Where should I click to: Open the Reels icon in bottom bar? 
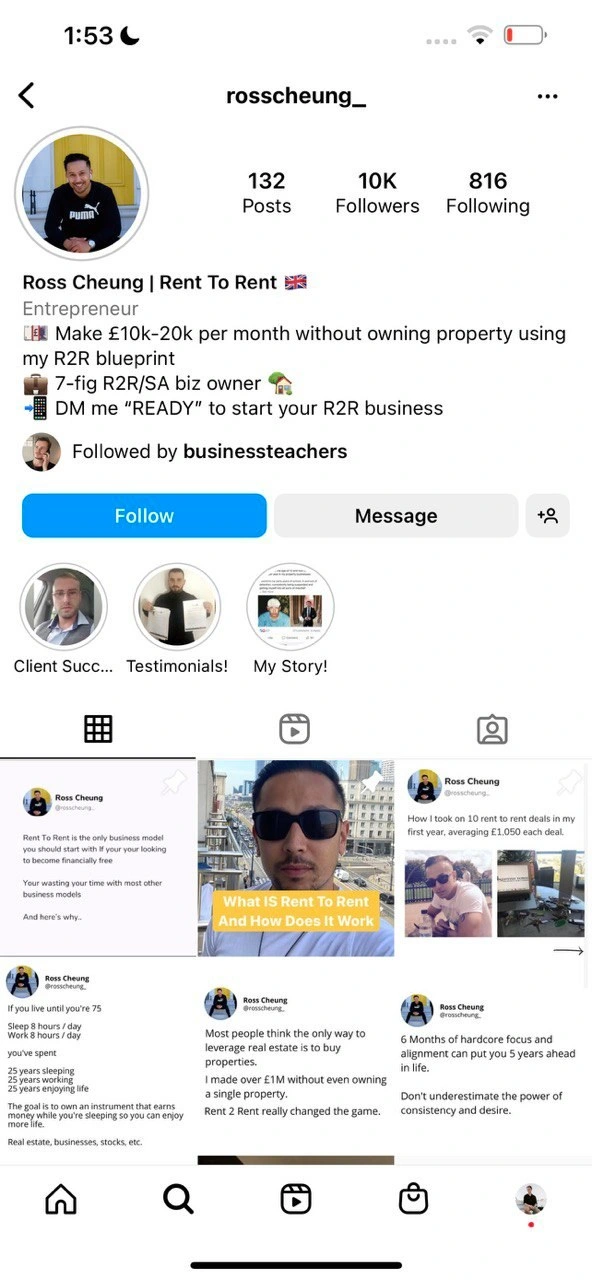[296, 1199]
